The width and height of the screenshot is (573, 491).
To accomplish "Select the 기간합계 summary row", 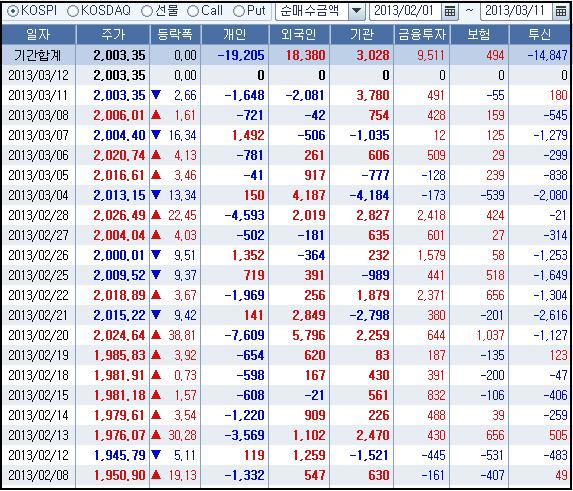I will [x=286, y=55].
